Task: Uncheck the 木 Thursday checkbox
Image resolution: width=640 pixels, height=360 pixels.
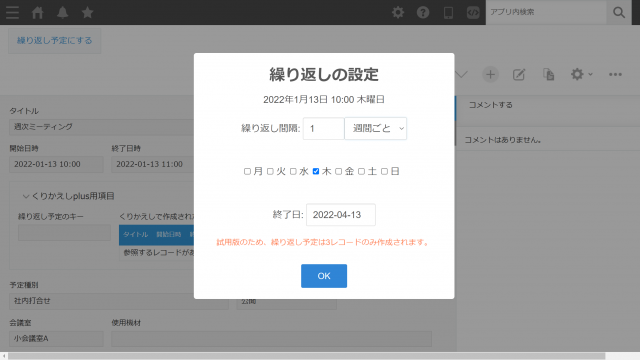Action: [316, 171]
